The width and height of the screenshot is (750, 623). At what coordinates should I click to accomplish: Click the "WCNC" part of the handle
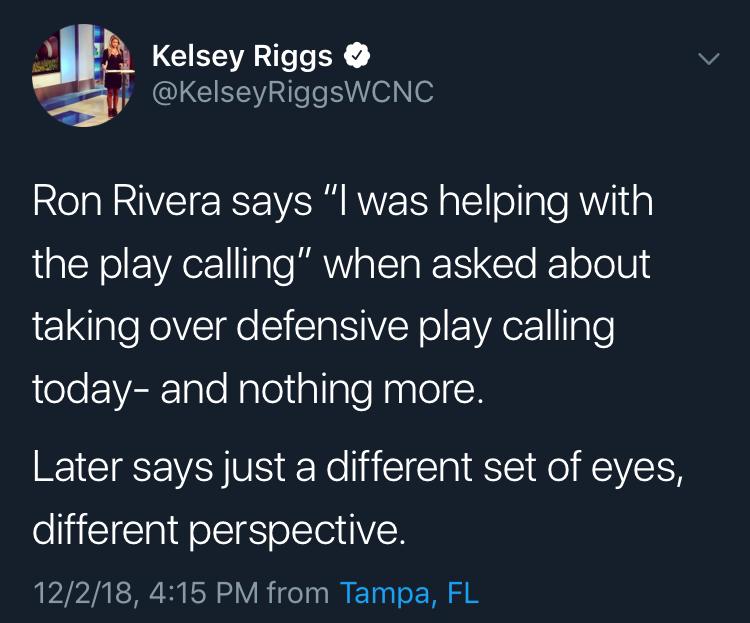click(x=388, y=91)
